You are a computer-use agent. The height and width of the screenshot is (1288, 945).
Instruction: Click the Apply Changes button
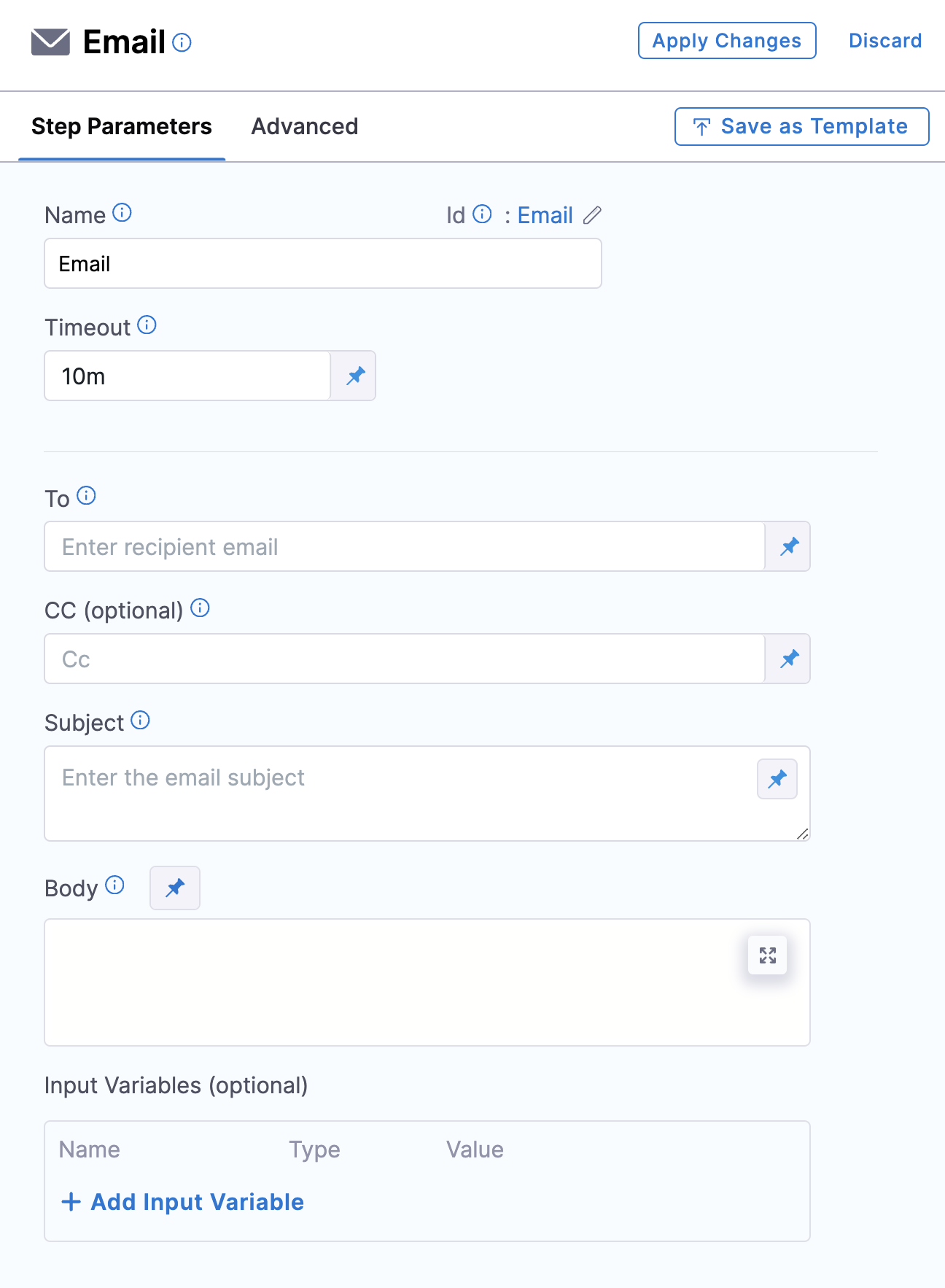pos(727,41)
